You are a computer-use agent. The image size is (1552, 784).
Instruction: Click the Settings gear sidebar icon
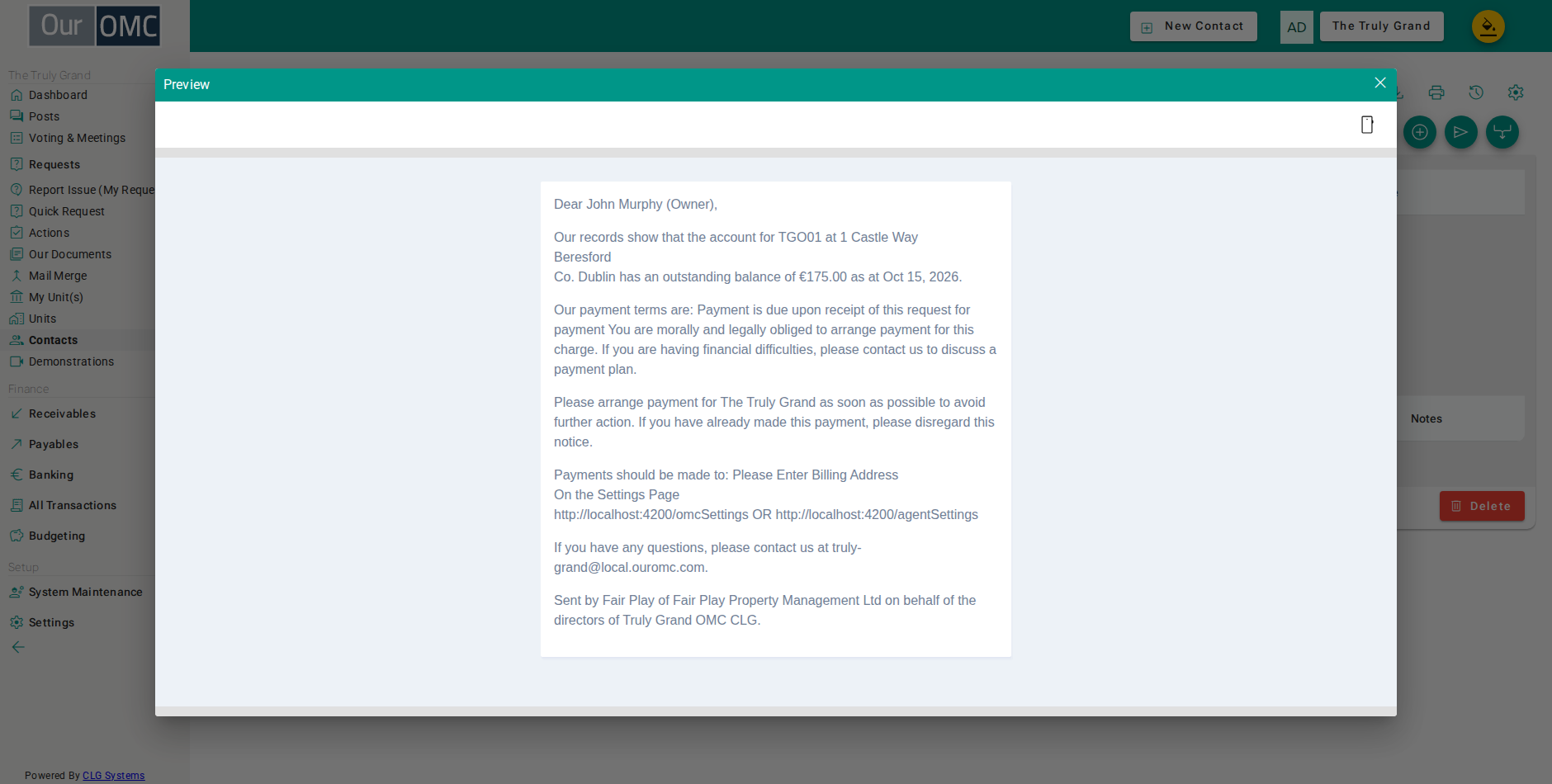click(17, 622)
